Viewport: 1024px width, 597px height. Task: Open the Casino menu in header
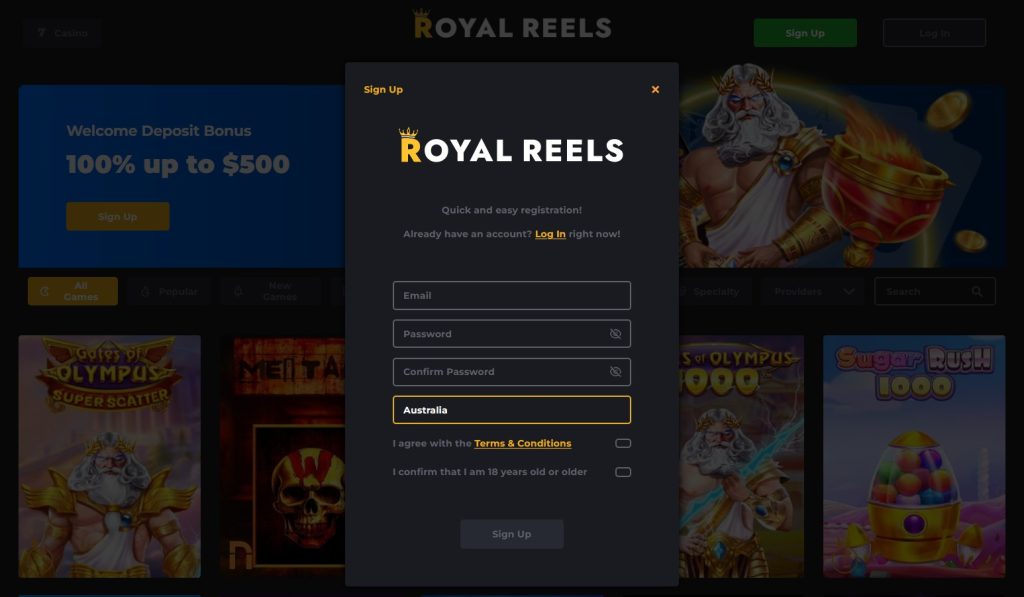coord(62,33)
